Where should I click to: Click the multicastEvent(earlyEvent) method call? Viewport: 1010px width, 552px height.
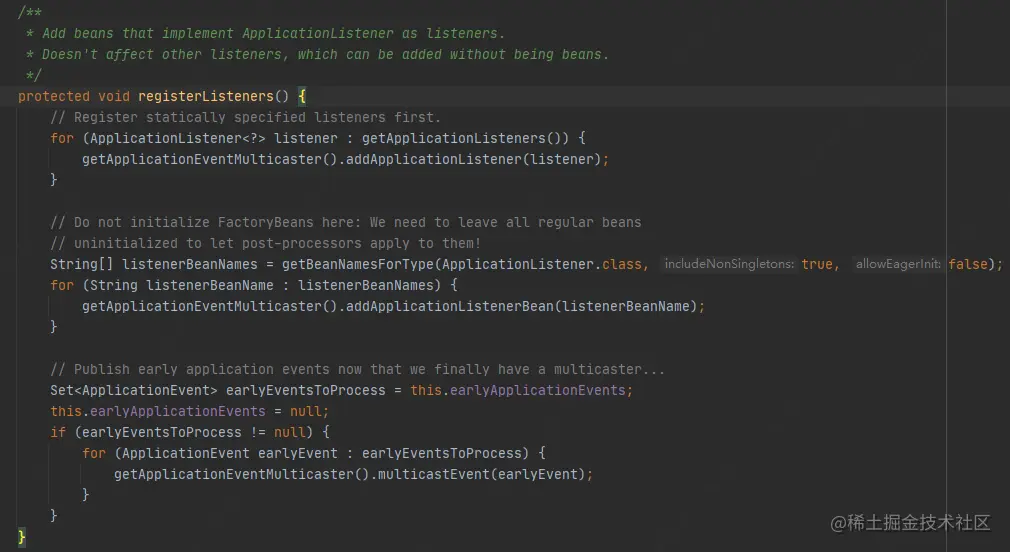pyautogui.click(x=481, y=474)
